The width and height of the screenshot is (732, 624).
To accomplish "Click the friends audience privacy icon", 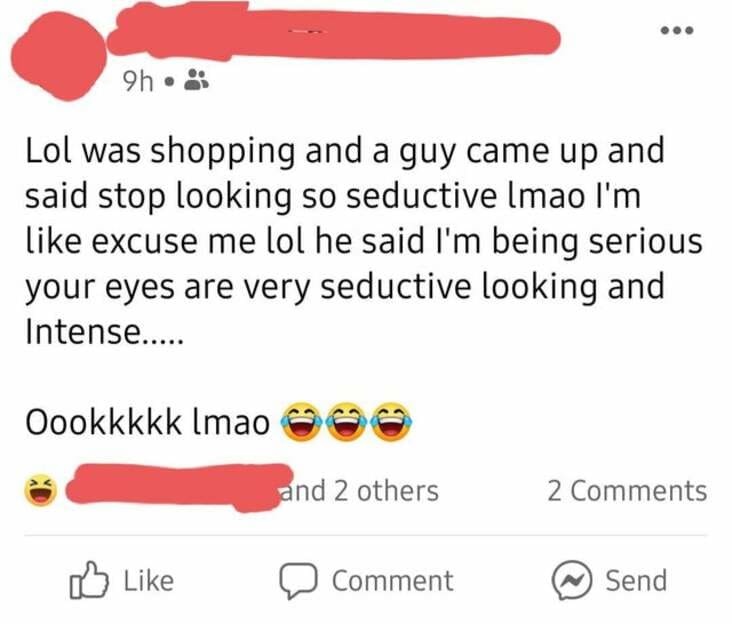I will pyautogui.click(x=197, y=80).
